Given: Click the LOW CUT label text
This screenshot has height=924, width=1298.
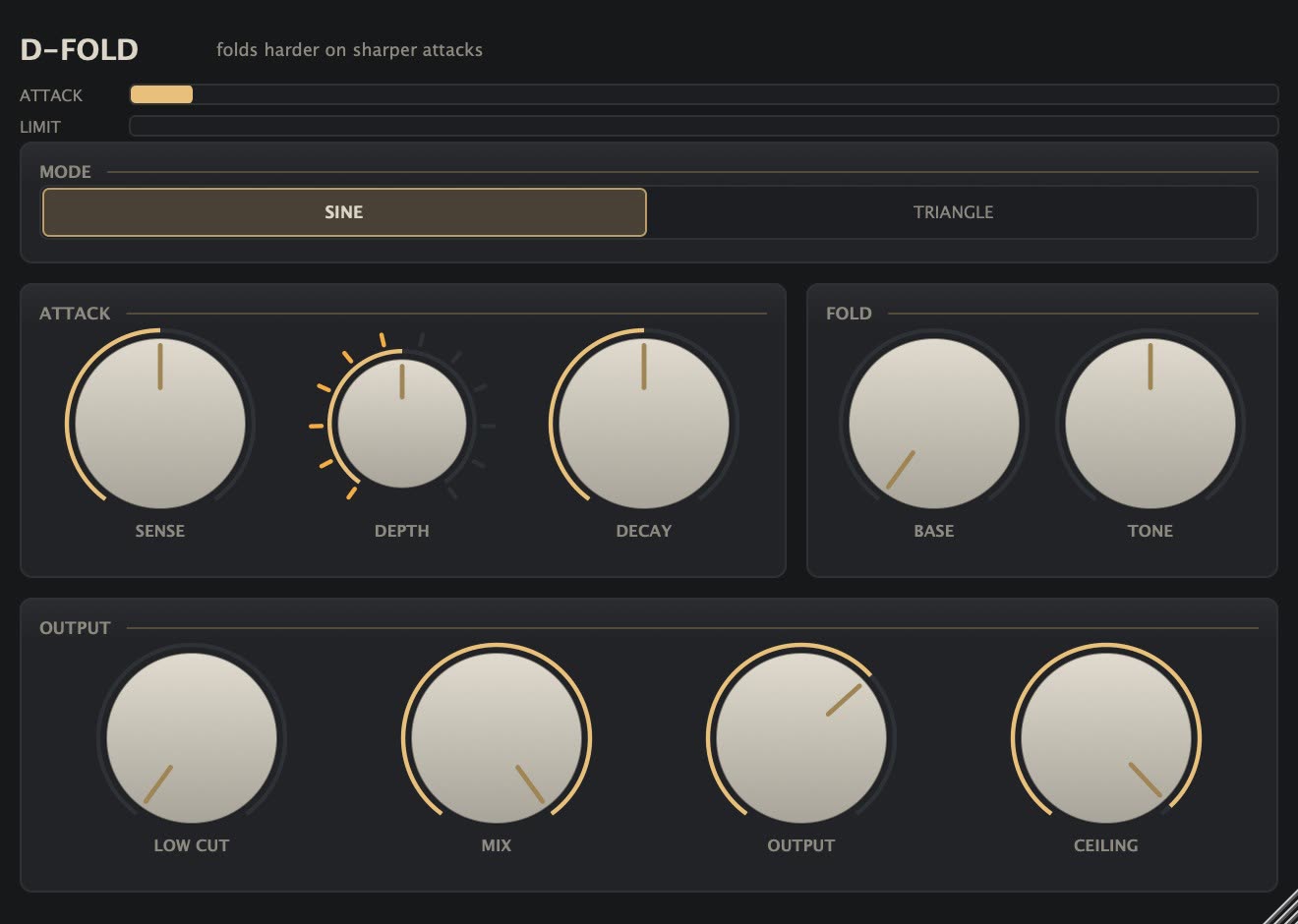Looking at the screenshot, I should click(x=192, y=845).
